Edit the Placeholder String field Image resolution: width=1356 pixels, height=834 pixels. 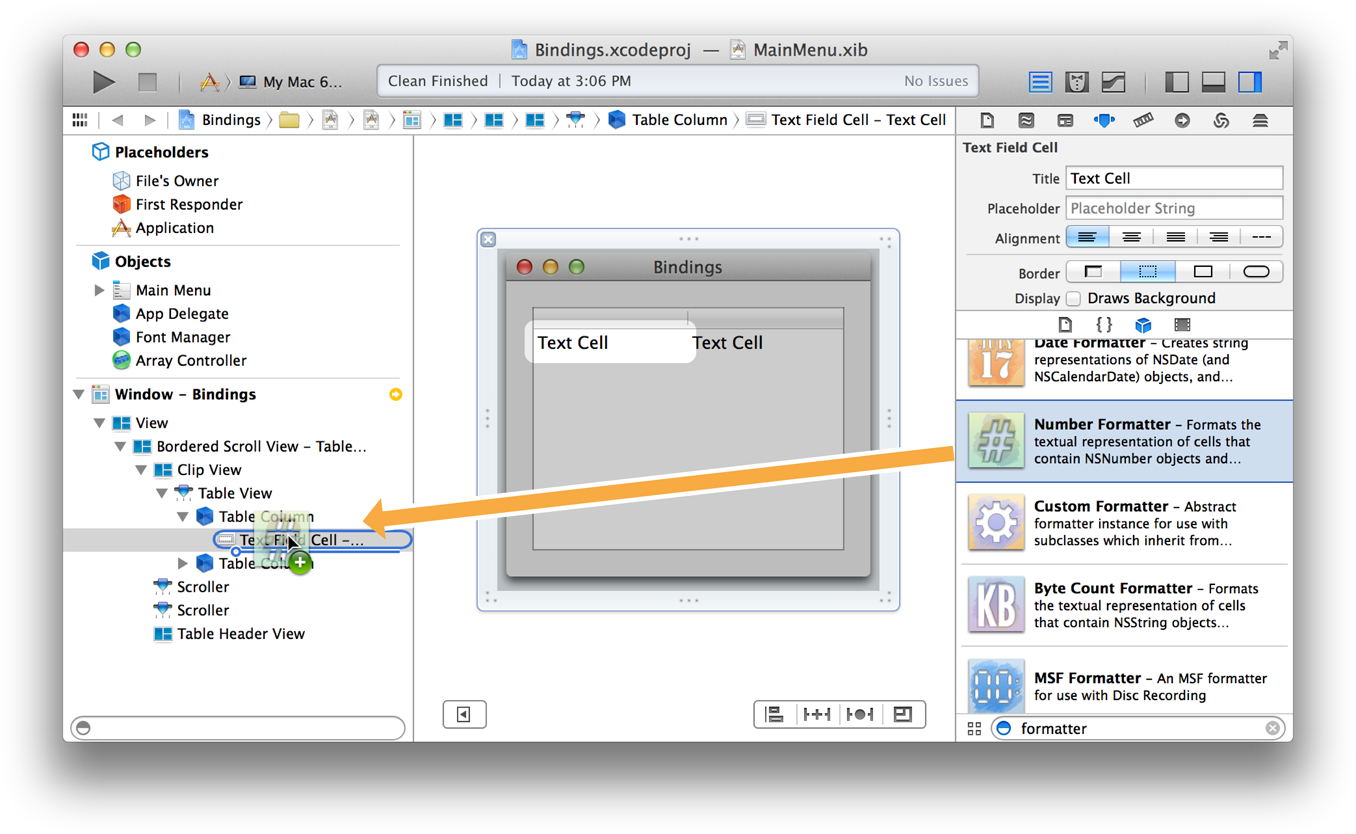click(1174, 208)
